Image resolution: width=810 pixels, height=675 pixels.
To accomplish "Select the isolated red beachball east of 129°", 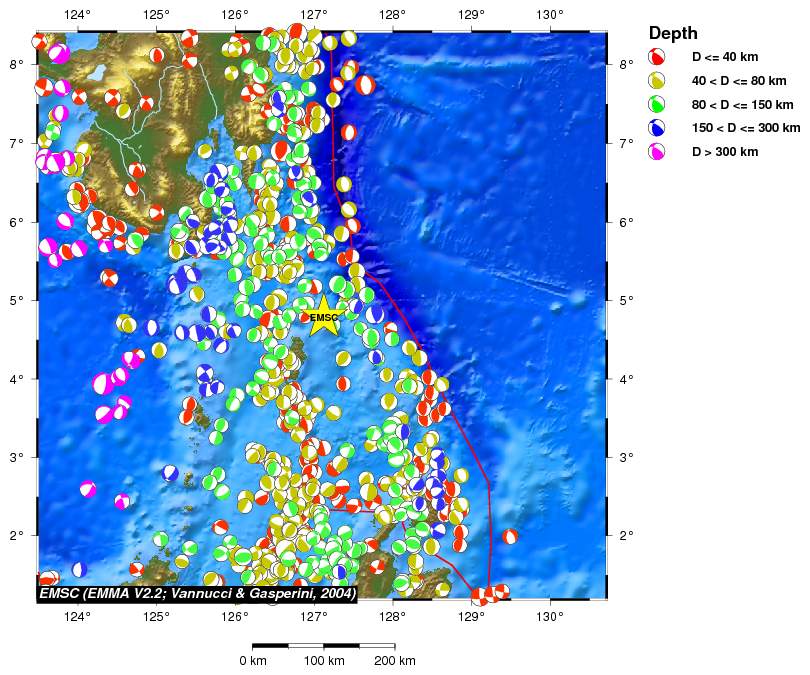I will point(509,537).
